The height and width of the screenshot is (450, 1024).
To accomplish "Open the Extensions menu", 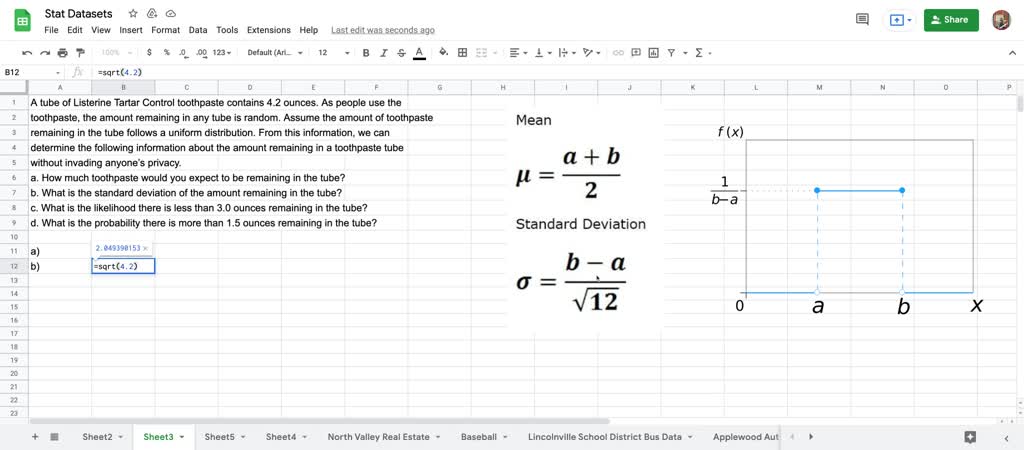I will [268, 30].
